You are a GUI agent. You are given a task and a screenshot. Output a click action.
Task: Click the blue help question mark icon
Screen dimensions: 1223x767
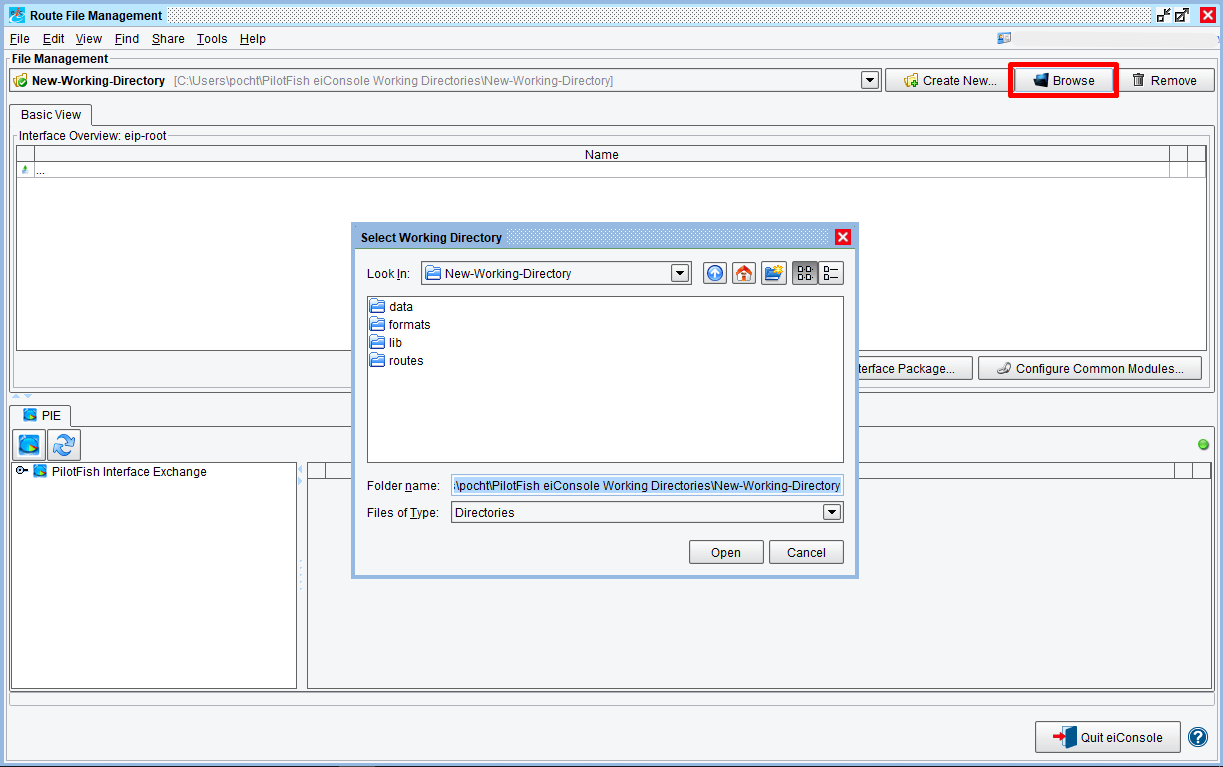click(x=1198, y=737)
